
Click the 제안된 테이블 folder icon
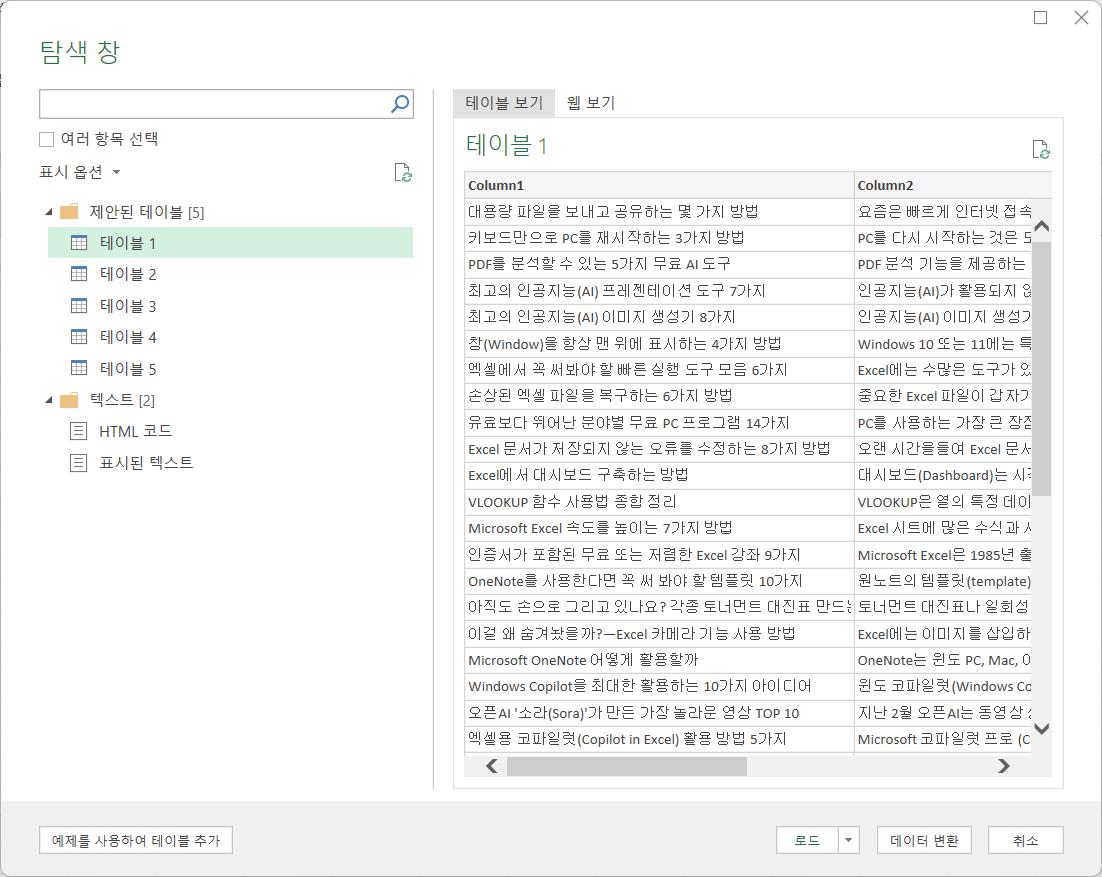coord(69,210)
